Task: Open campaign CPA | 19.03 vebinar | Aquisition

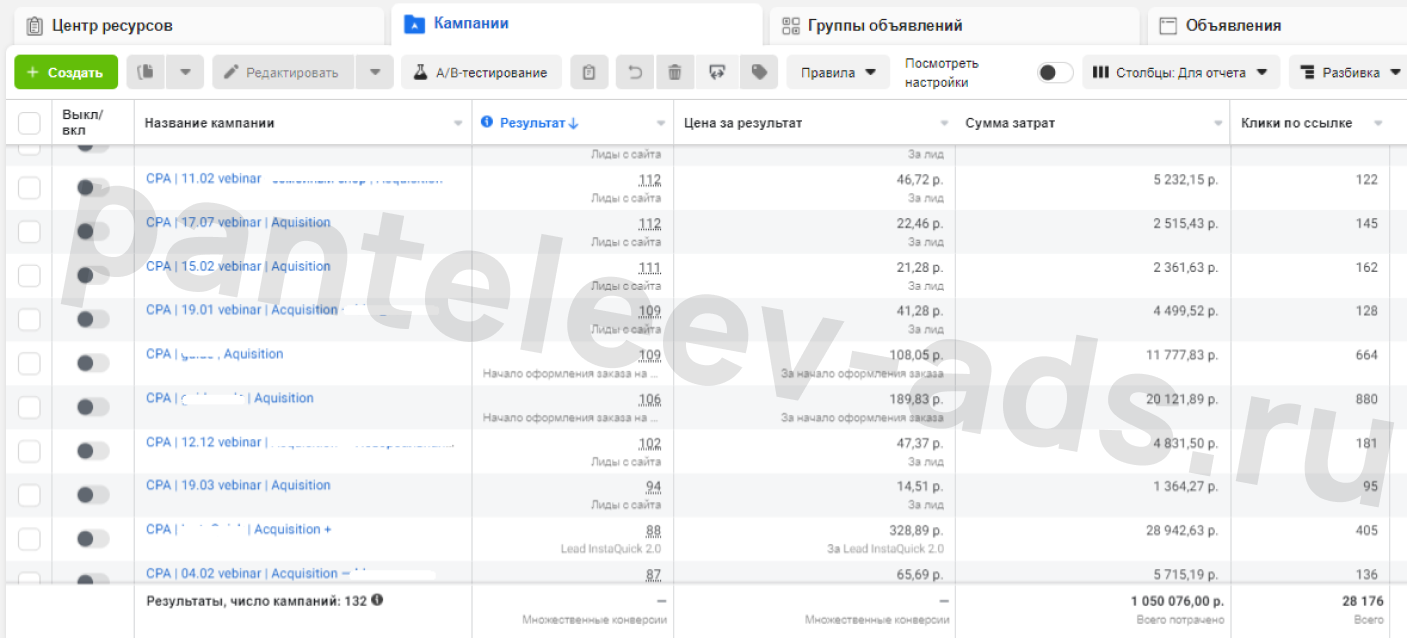Action: pos(238,485)
